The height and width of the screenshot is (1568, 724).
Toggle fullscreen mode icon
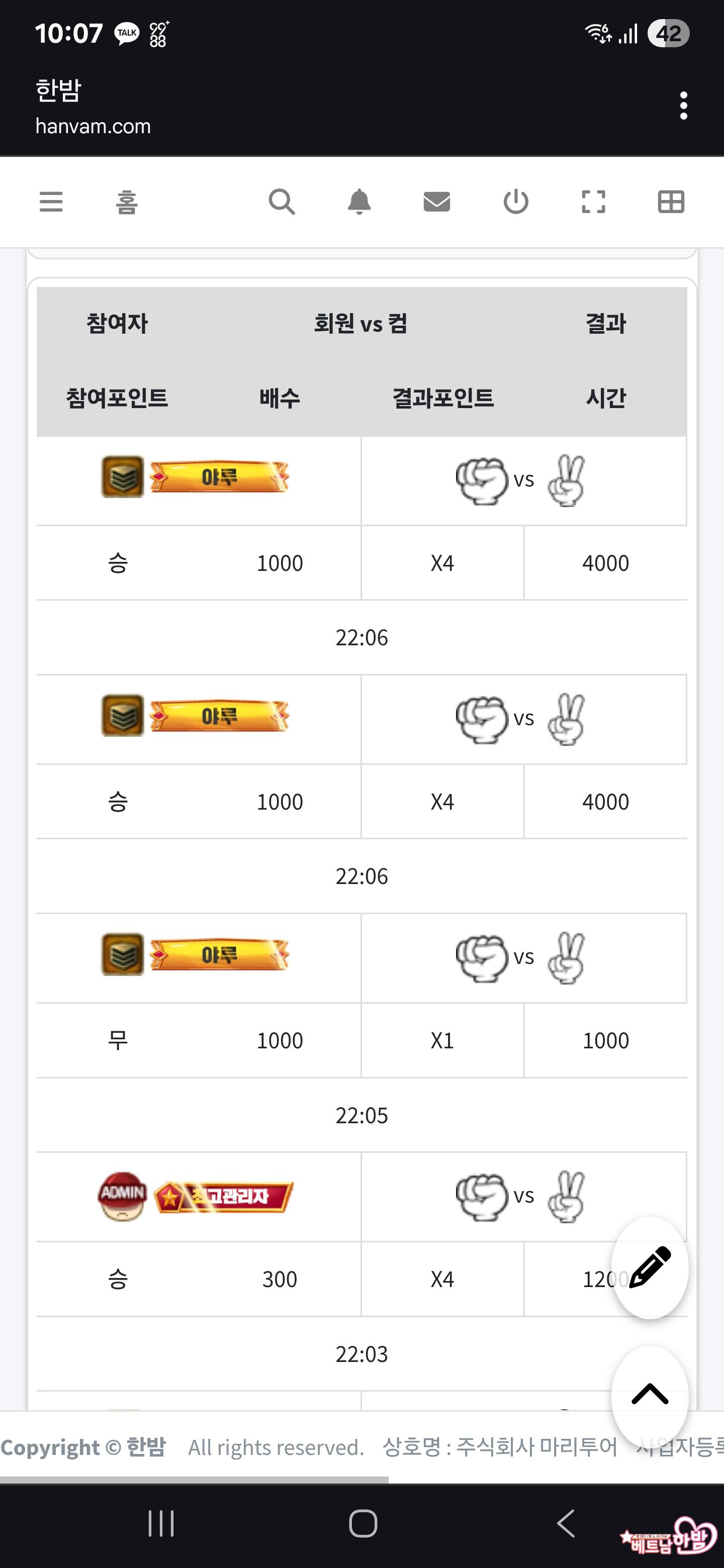coord(593,202)
